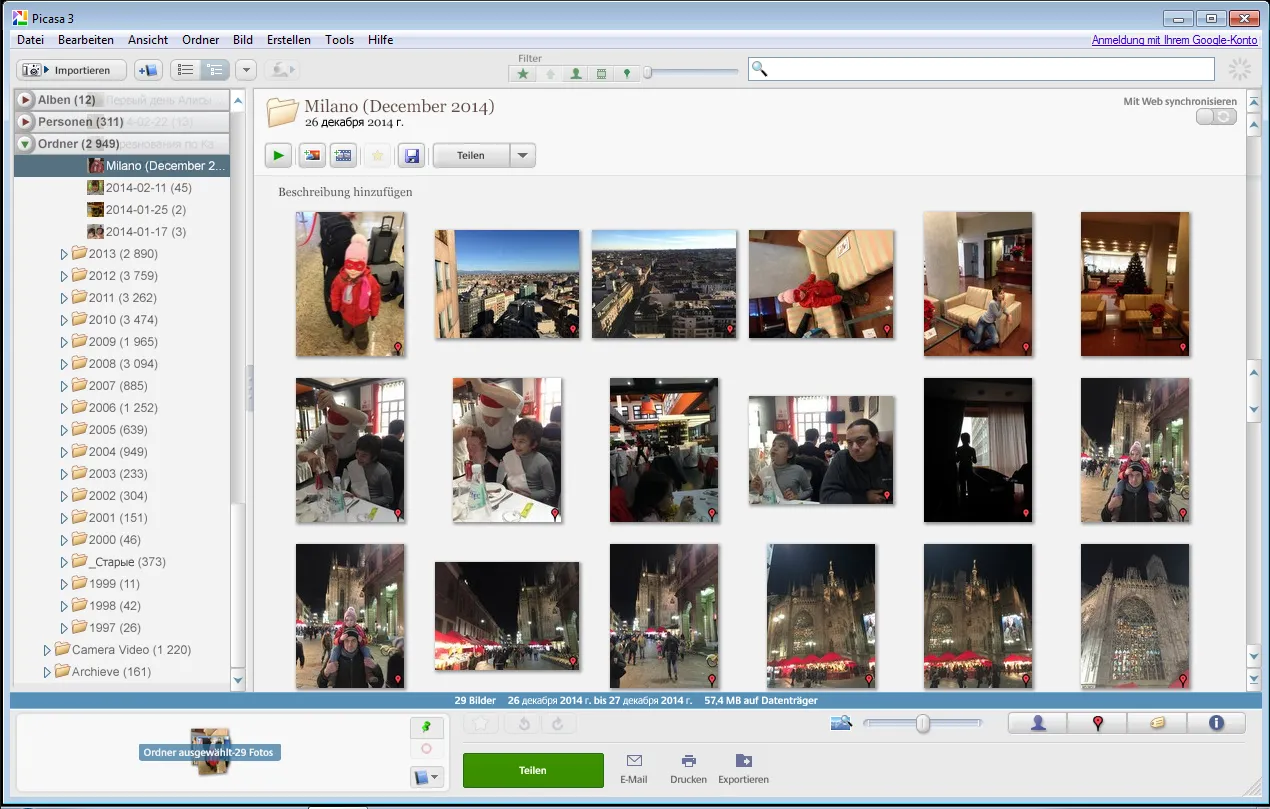The width and height of the screenshot is (1270, 809).
Task: Hold selected items with the green pin
Action: click(x=427, y=727)
